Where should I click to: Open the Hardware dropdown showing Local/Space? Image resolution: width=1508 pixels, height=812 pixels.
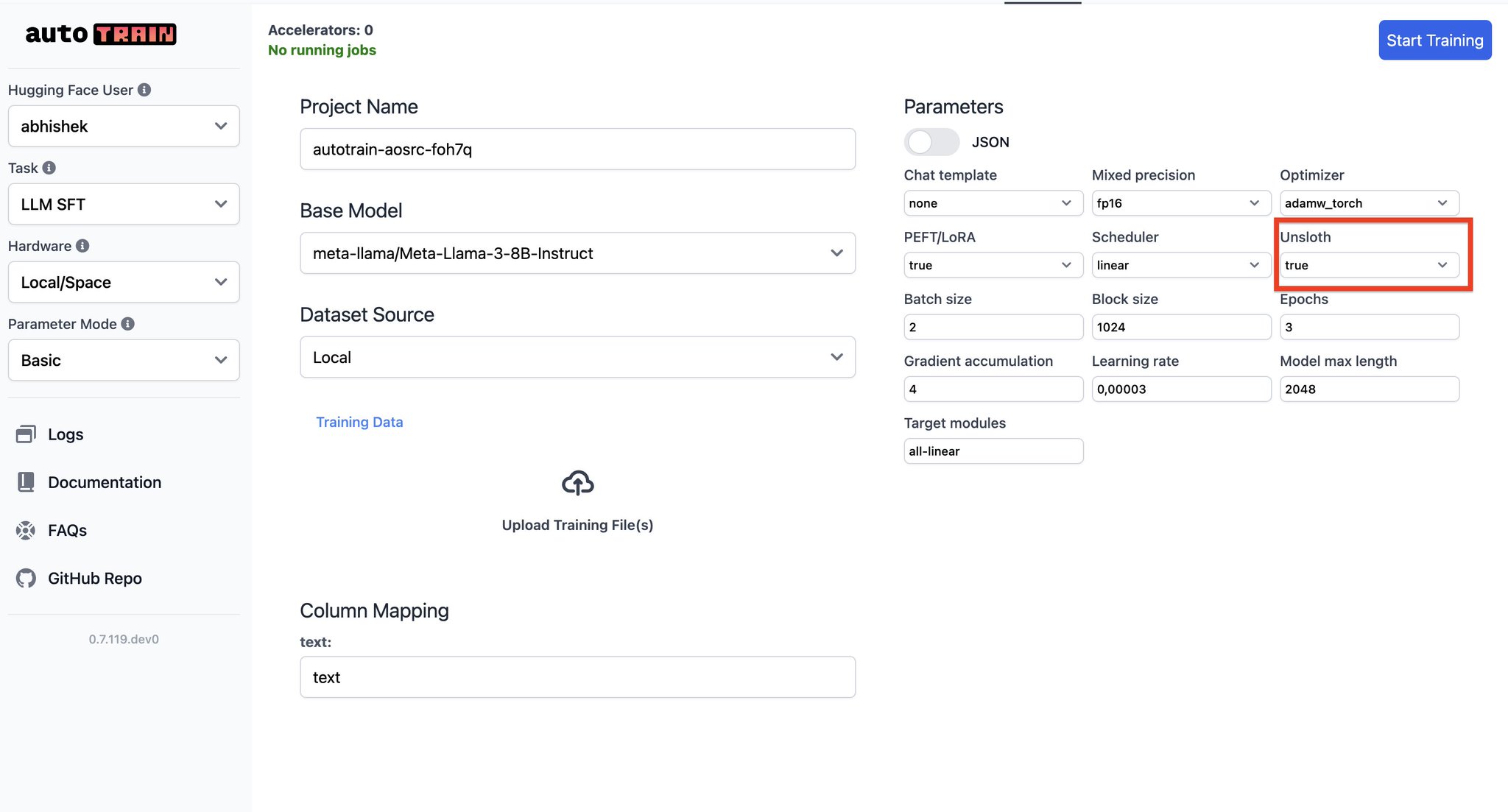(x=124, y=282)
